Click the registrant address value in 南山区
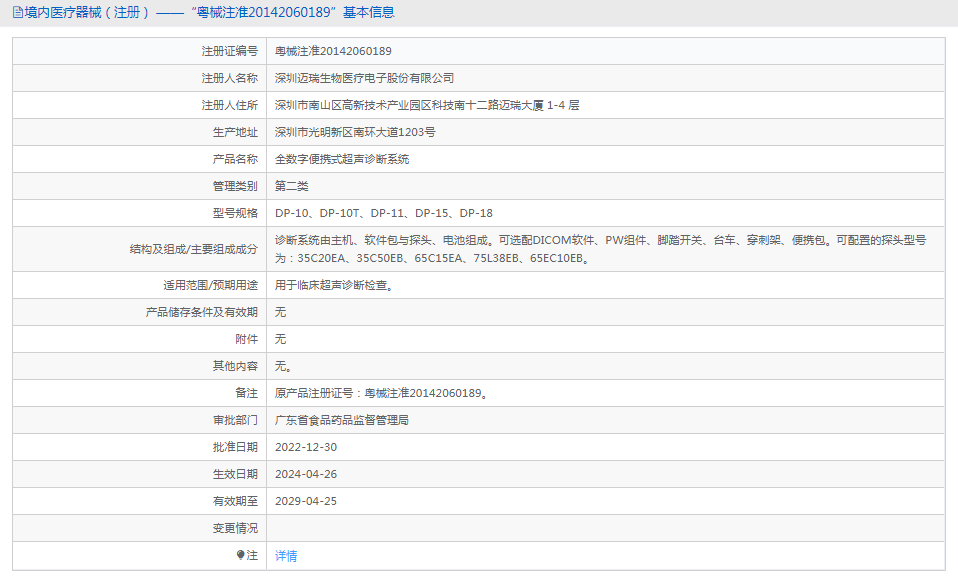Viewport: 958px width, 578px height. [427, 105]
